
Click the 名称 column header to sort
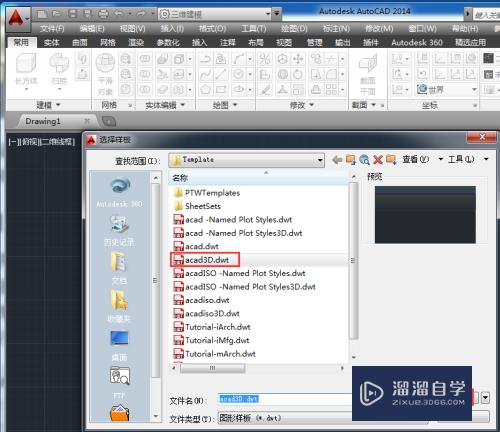point(259,178)
